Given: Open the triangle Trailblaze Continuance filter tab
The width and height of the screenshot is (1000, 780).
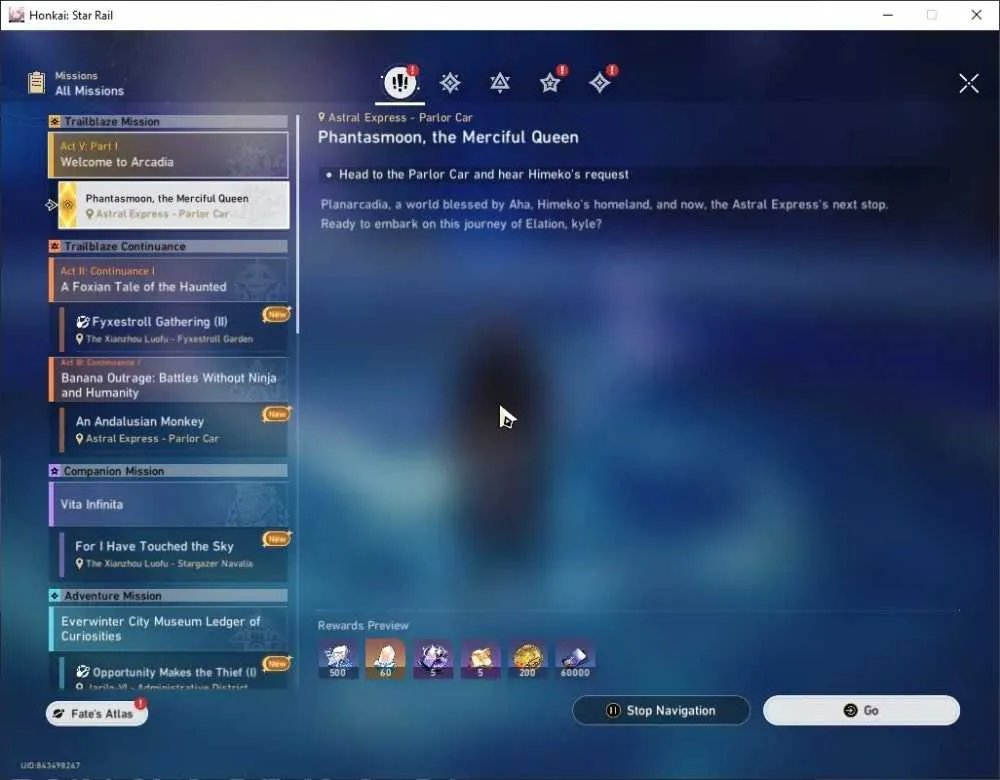Looking at the screenshot, I should 499,83.
